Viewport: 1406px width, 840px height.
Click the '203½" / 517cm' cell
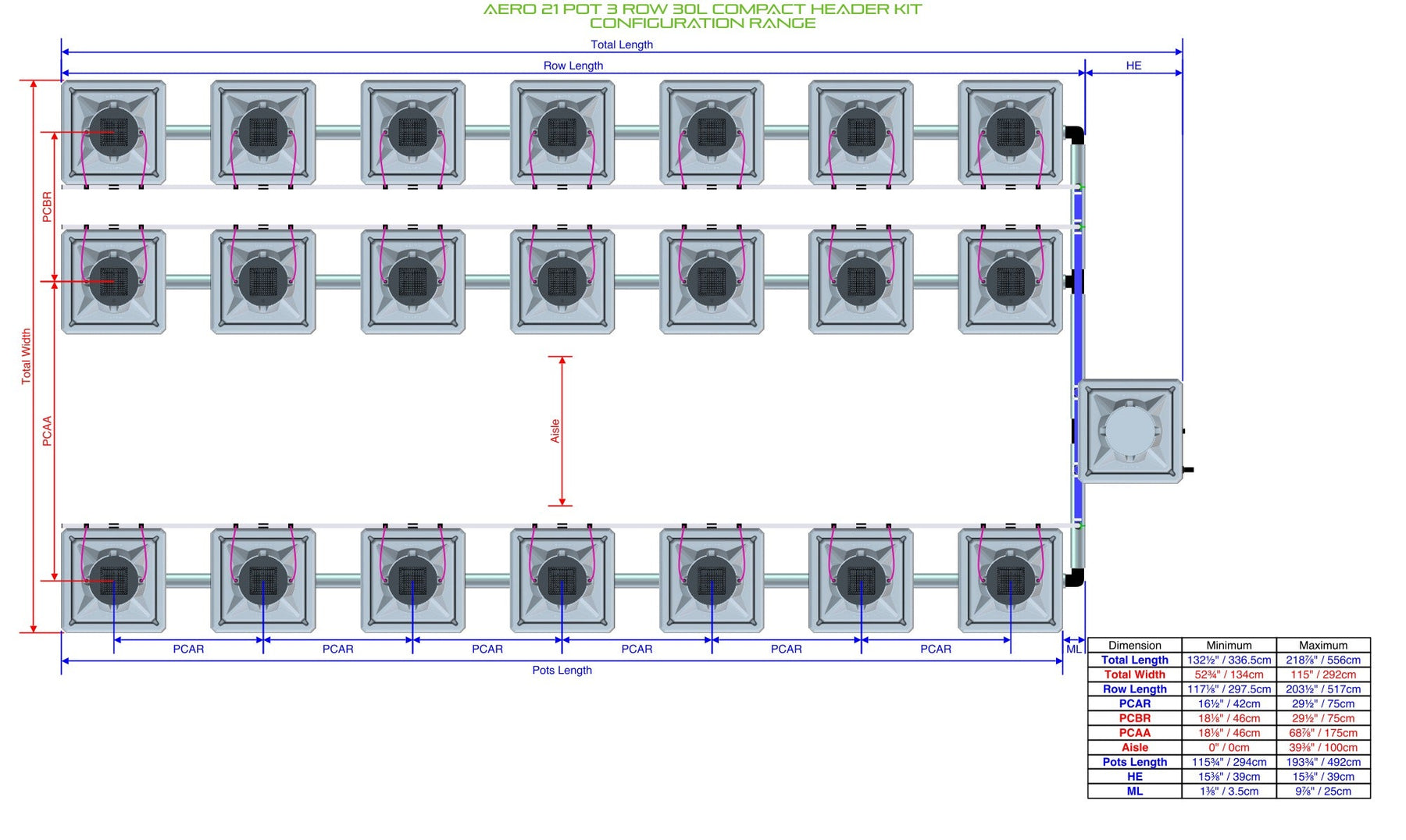click(x=1323, y=689)
